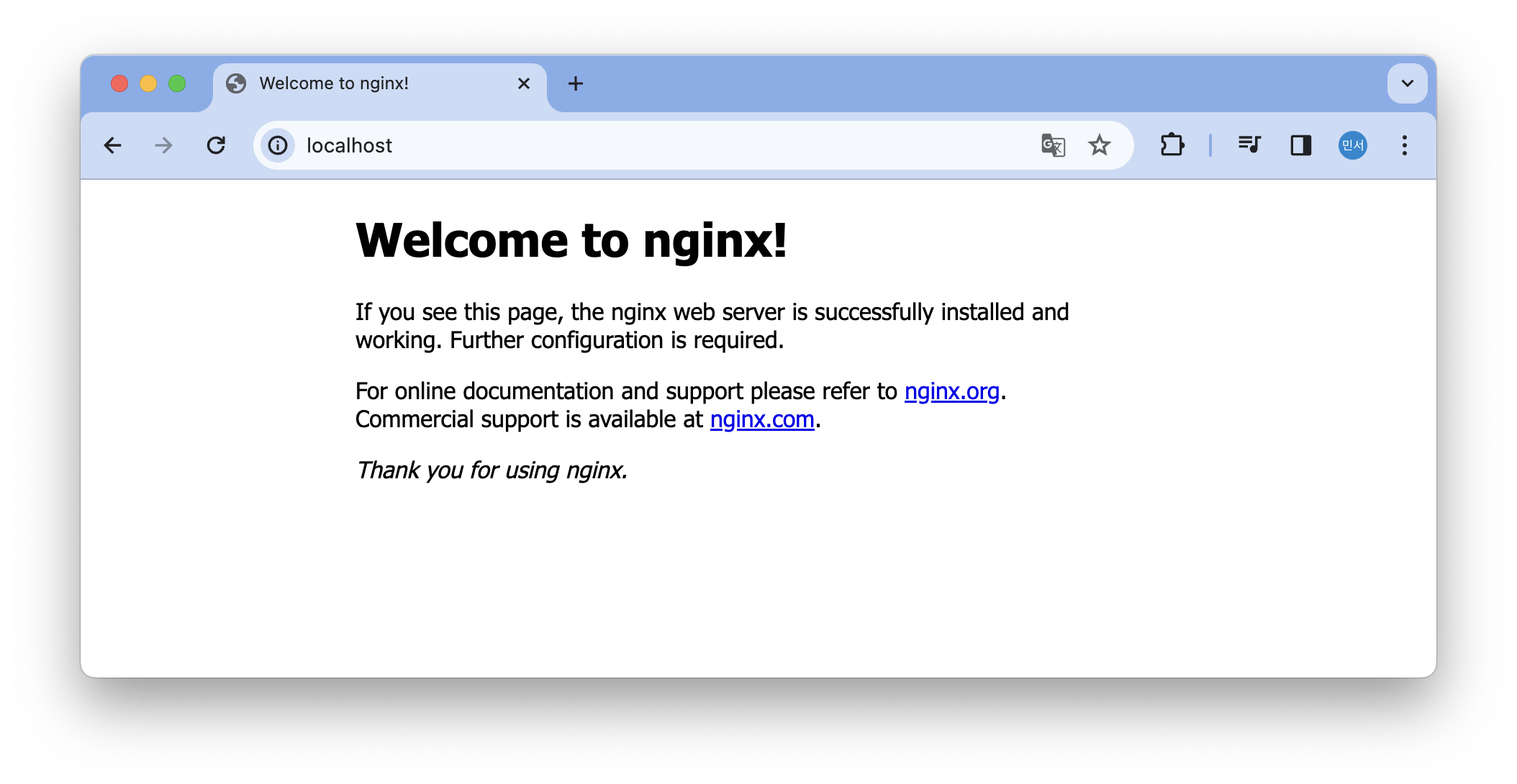Image resolution: width=1517 pixels, height=784 pixels.
Task: Click the green fullscreen window button
Action: click(177, 83)
